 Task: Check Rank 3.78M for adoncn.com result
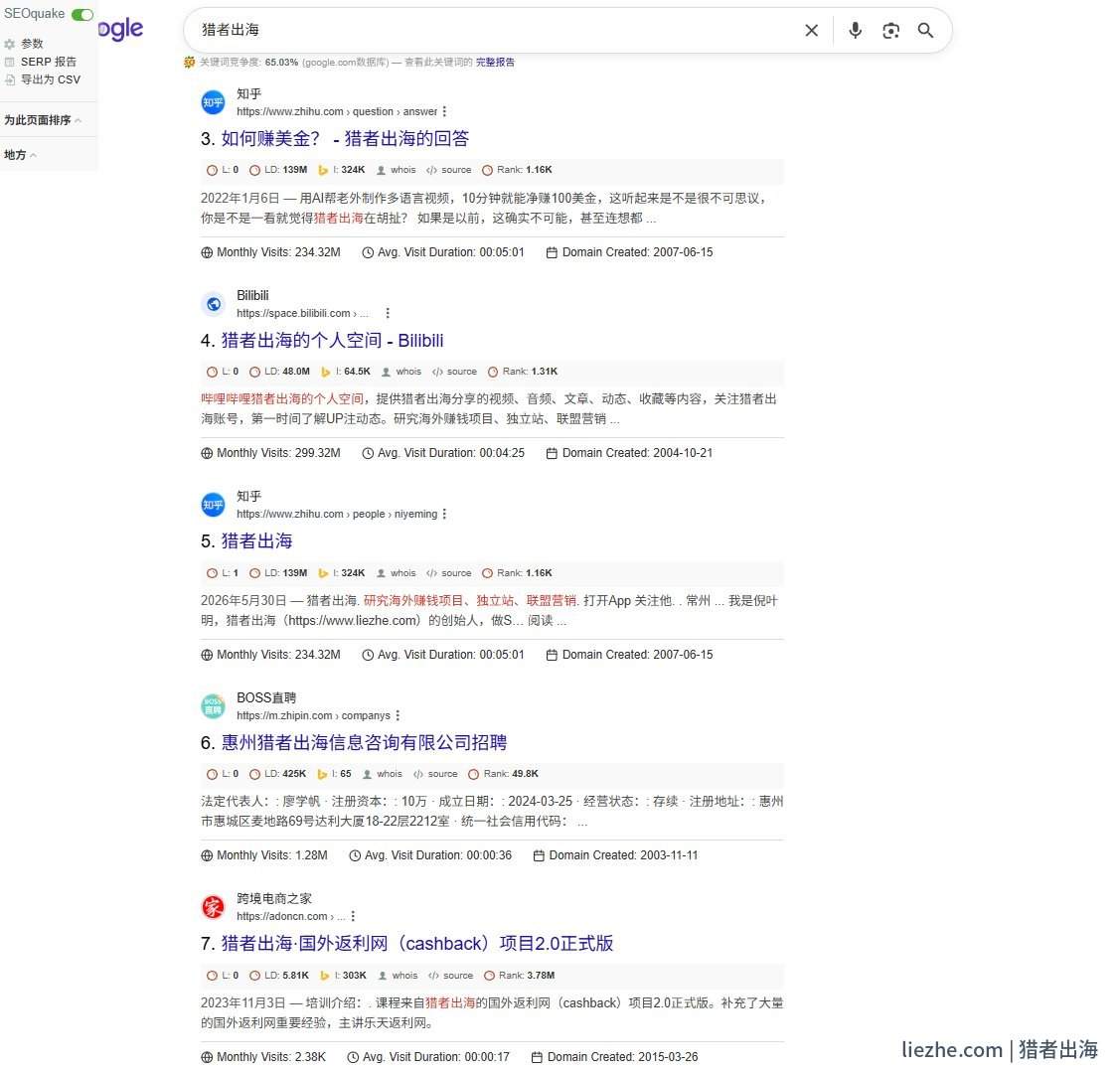(520, 976)
